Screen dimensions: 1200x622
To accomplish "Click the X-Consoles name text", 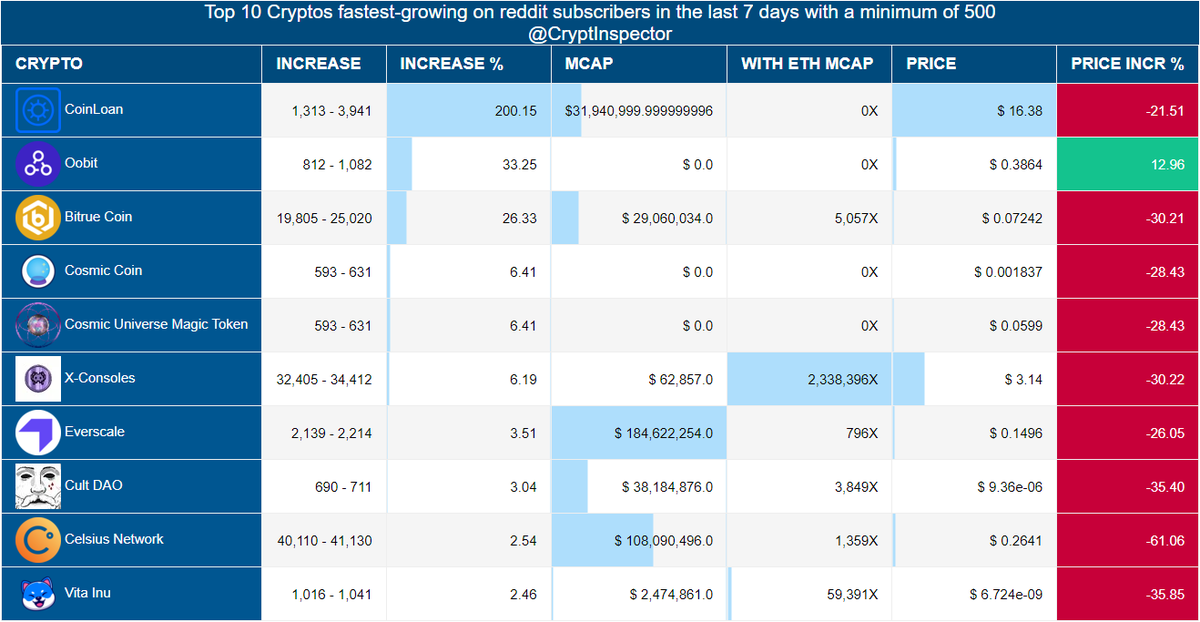I will (x=100, y=378).
